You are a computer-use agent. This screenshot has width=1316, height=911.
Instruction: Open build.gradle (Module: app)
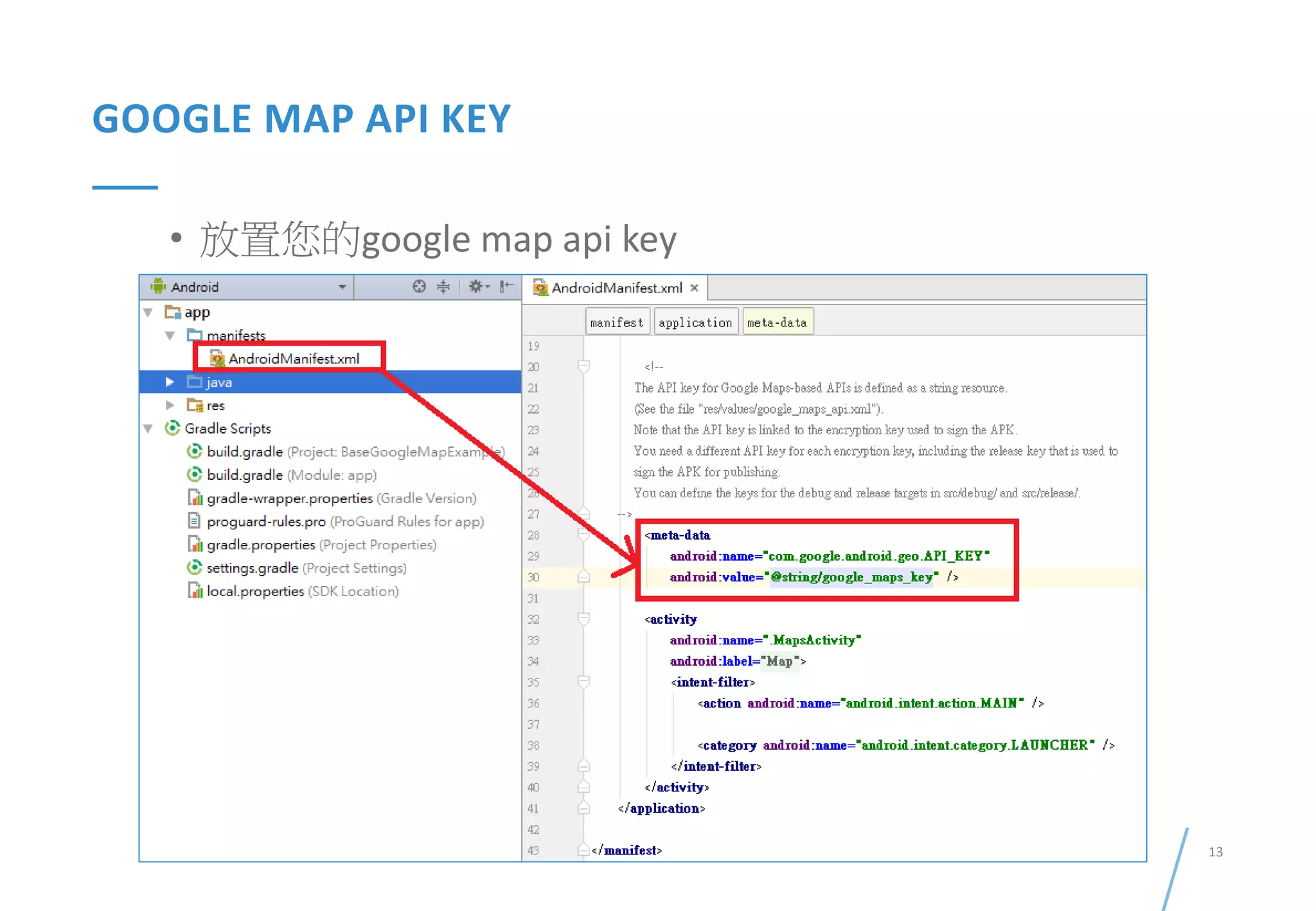point(292,475)
